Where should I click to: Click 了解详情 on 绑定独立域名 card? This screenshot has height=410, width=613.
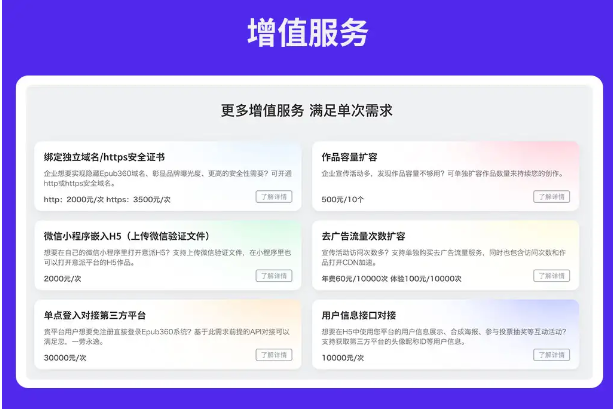click(273, 197)
